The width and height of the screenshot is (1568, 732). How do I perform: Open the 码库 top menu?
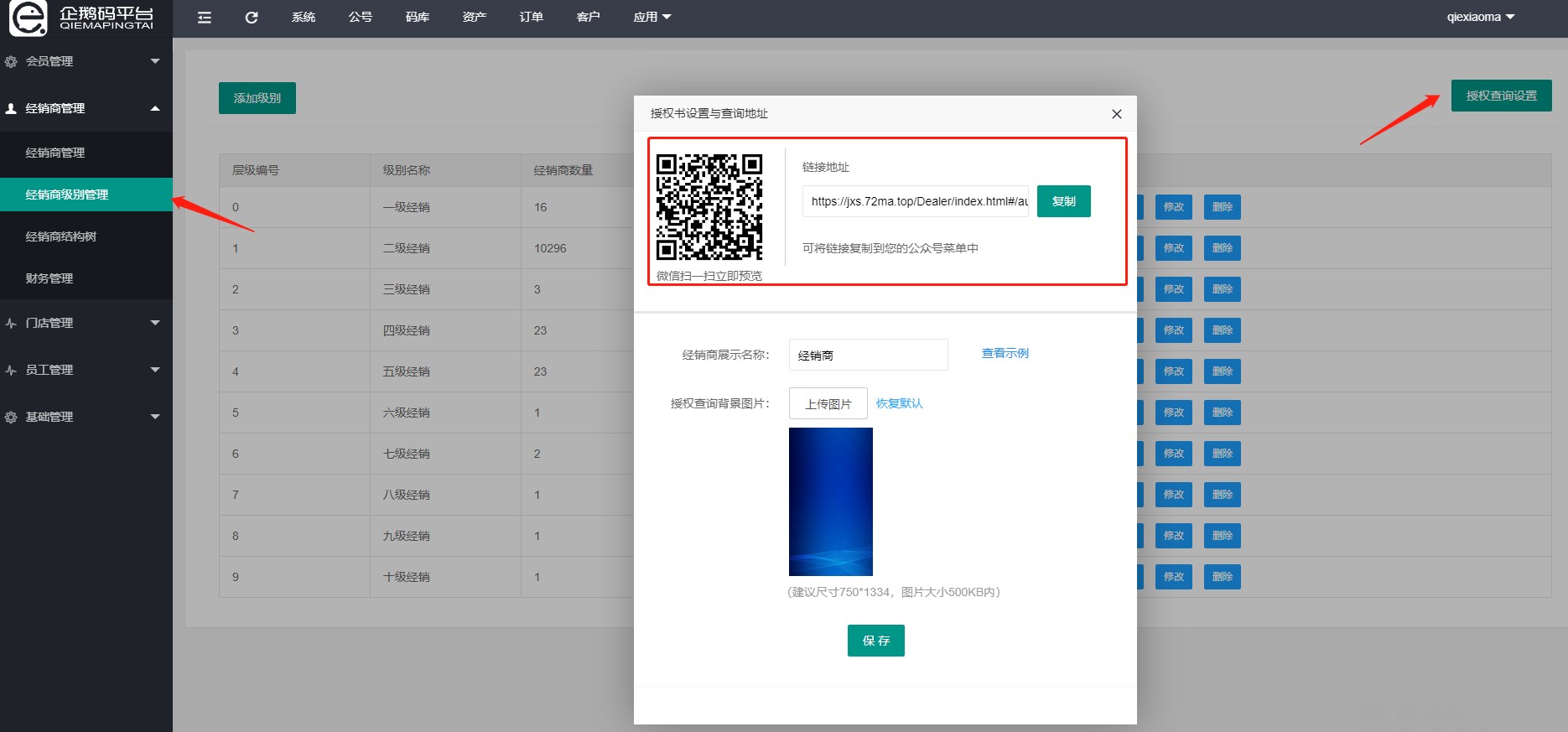tap(418, 18)
